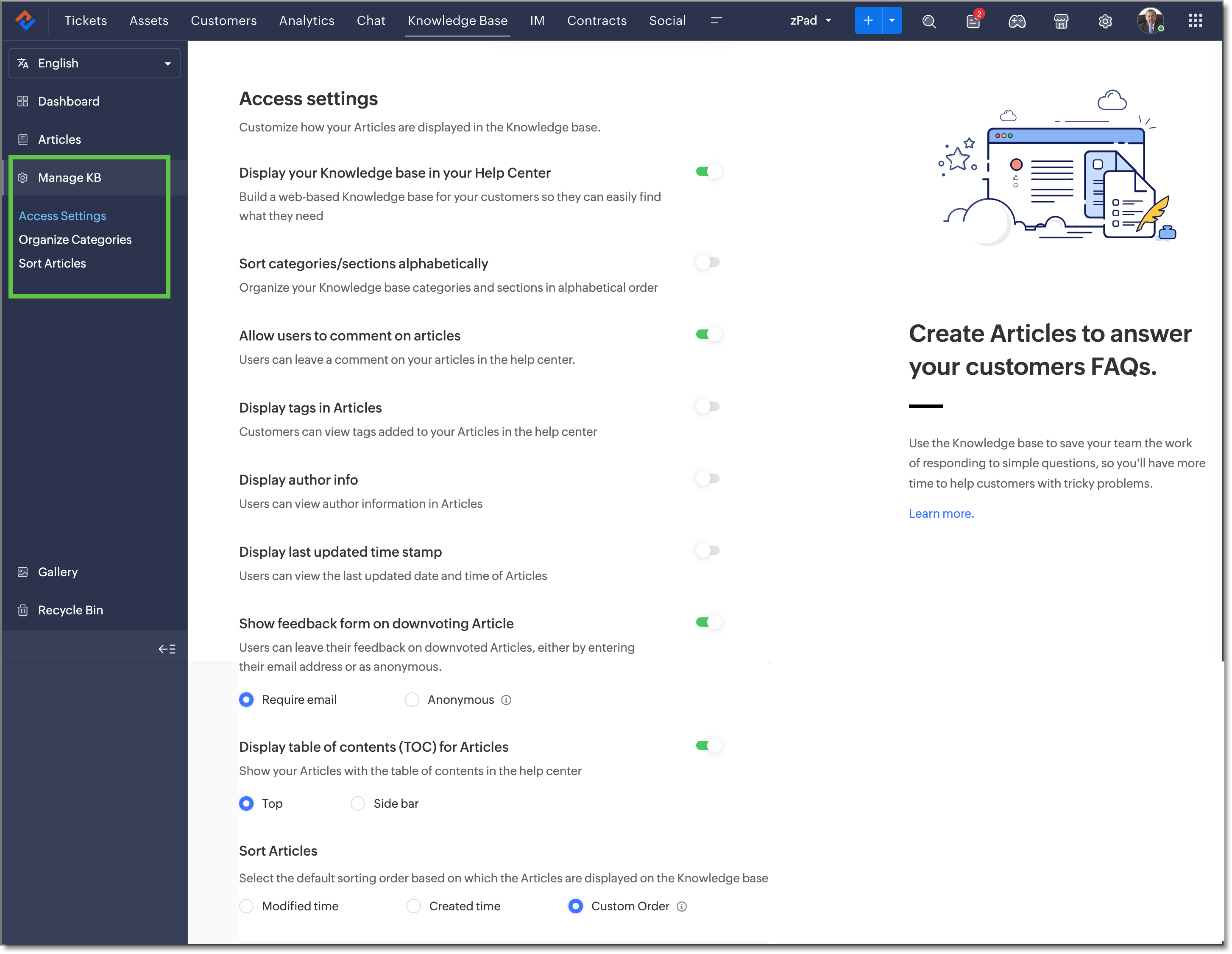Open the Social tab
Screen dimensions: 1232x954
[668, 20]
